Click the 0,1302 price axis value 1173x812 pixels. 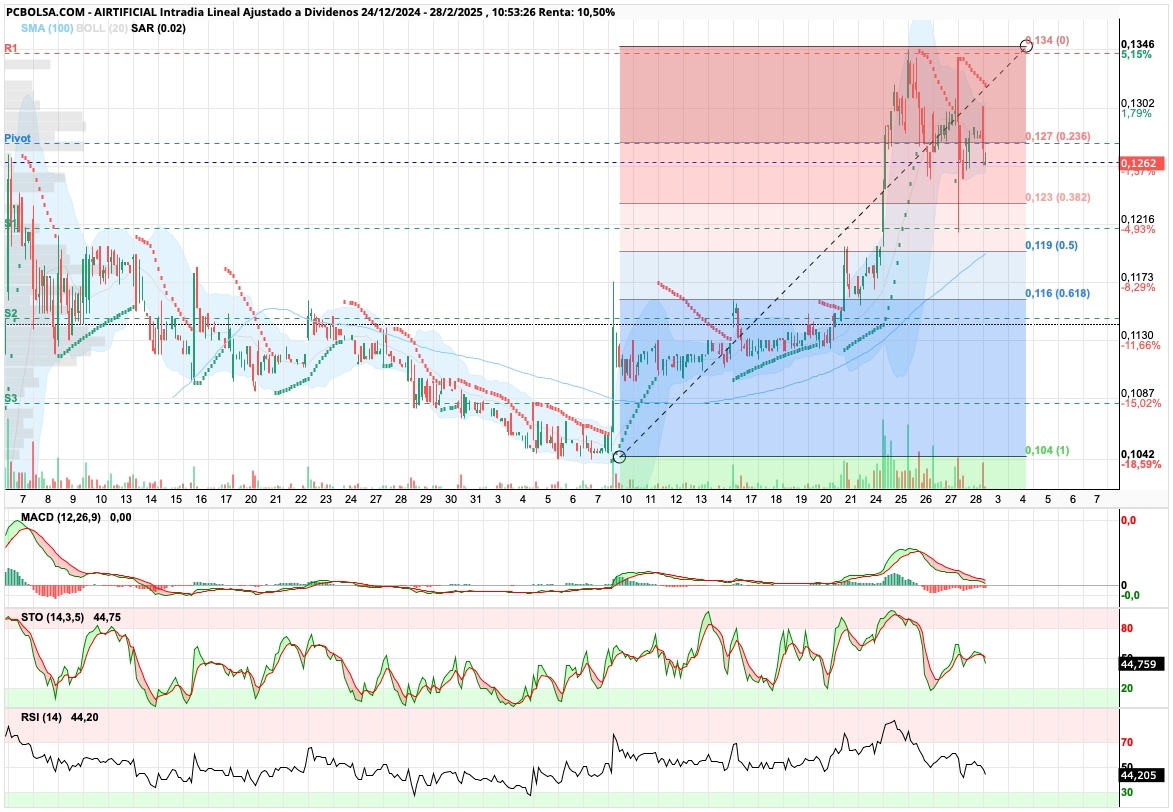pos(1138,103)
